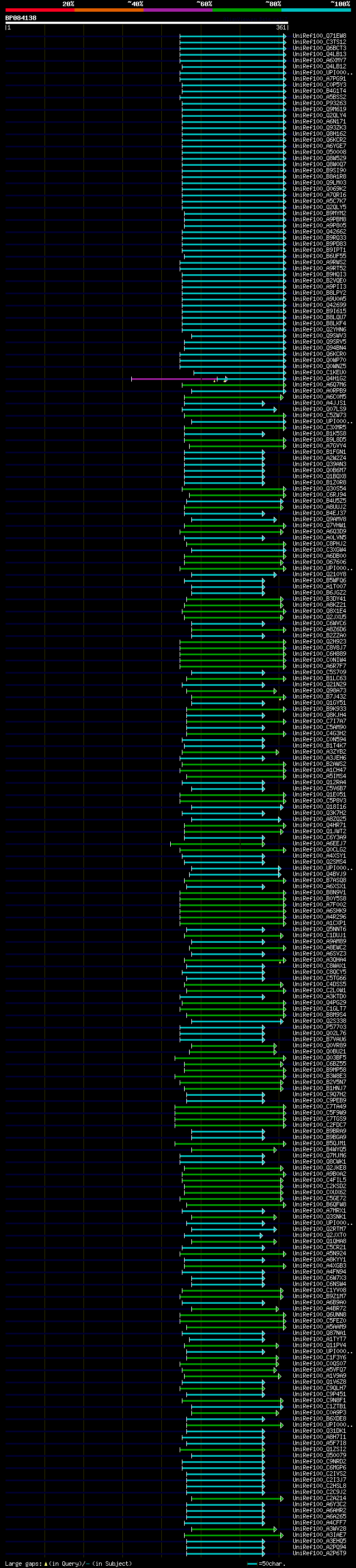Select the UniRef100_B4G1T4 label
Viewport: 356px width, 1568px height.
point(319,91)
